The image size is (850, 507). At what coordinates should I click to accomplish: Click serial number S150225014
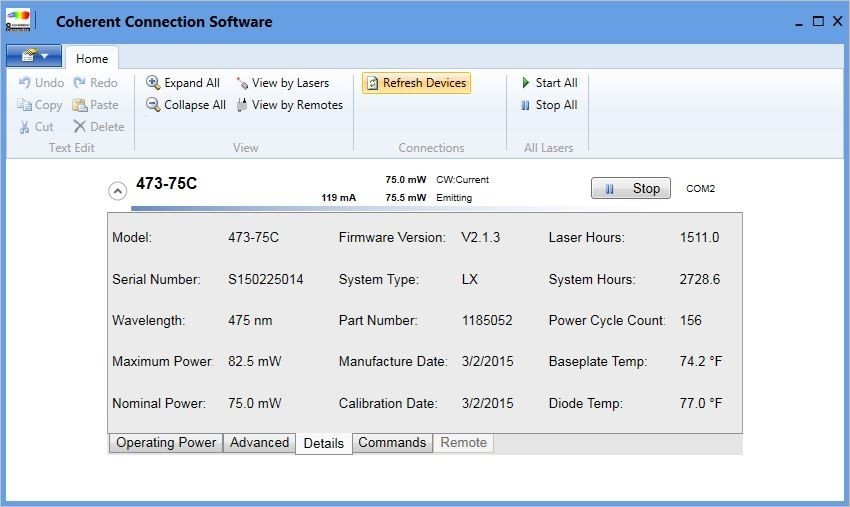click(266, 279)
